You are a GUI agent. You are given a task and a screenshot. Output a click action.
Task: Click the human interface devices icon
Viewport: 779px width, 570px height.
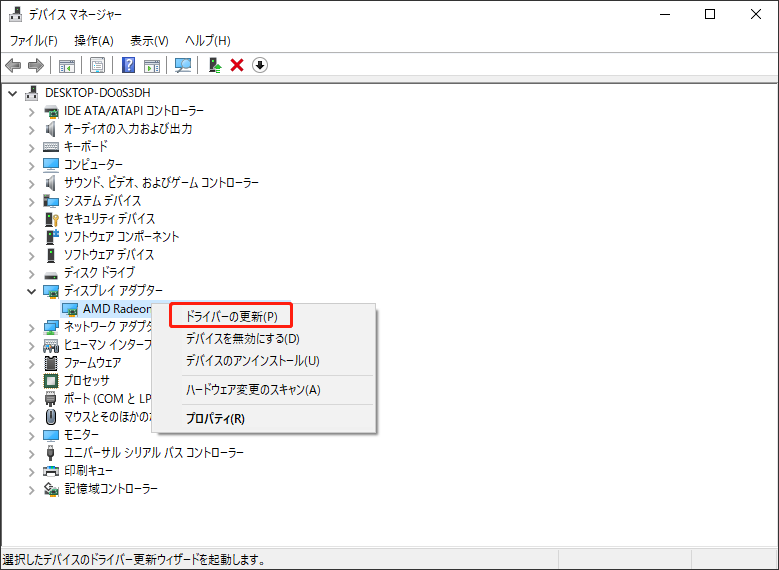[51, 345]
